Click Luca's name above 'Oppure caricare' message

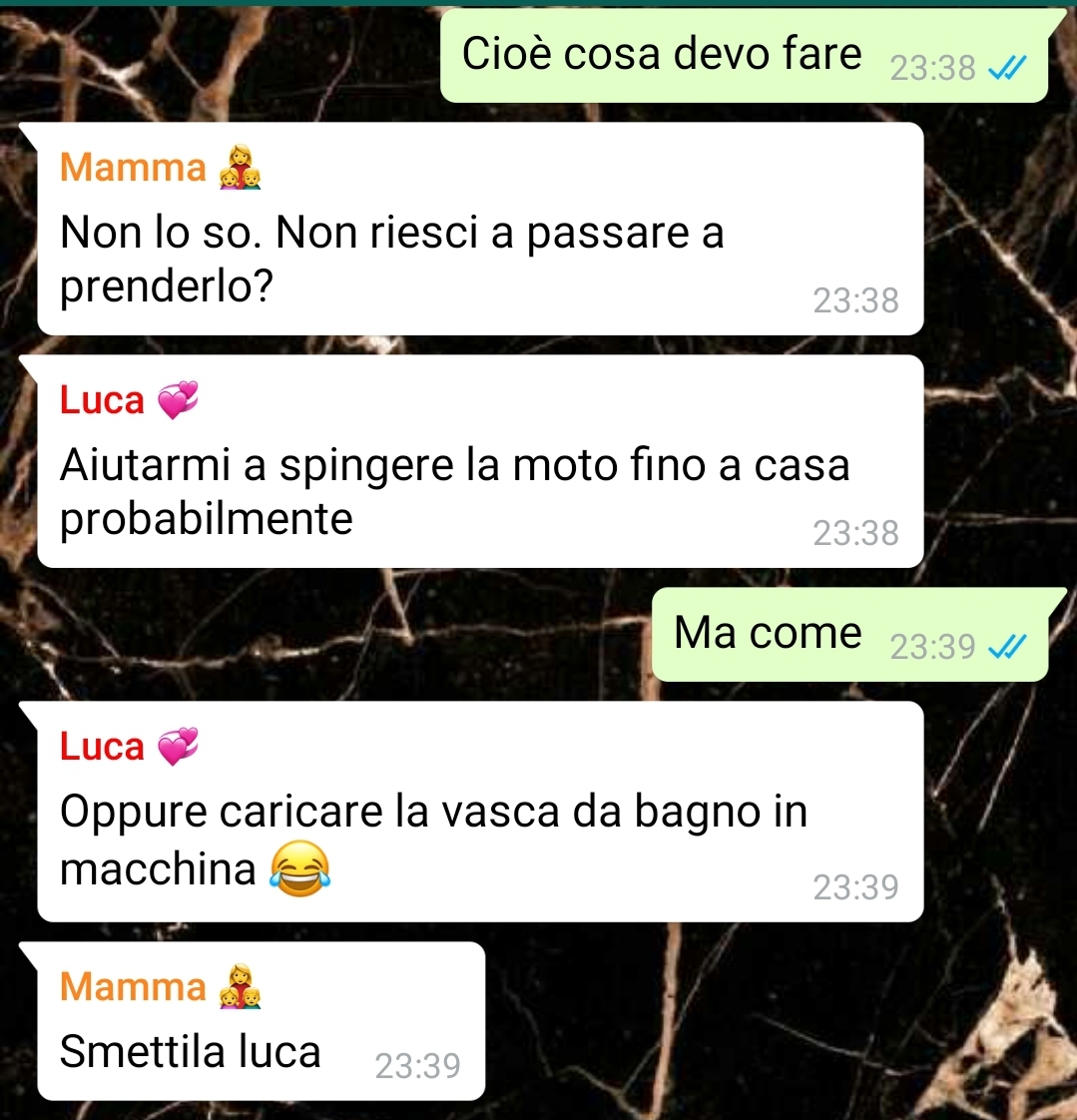click(102, 747)
